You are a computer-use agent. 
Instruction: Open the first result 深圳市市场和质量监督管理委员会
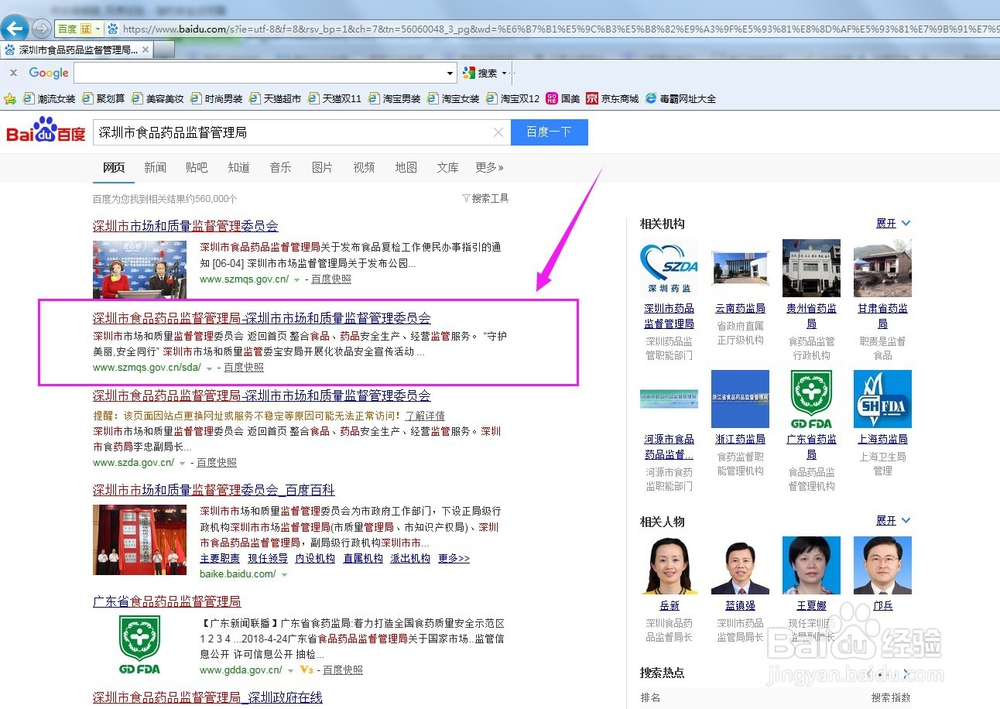click(186, 226)
